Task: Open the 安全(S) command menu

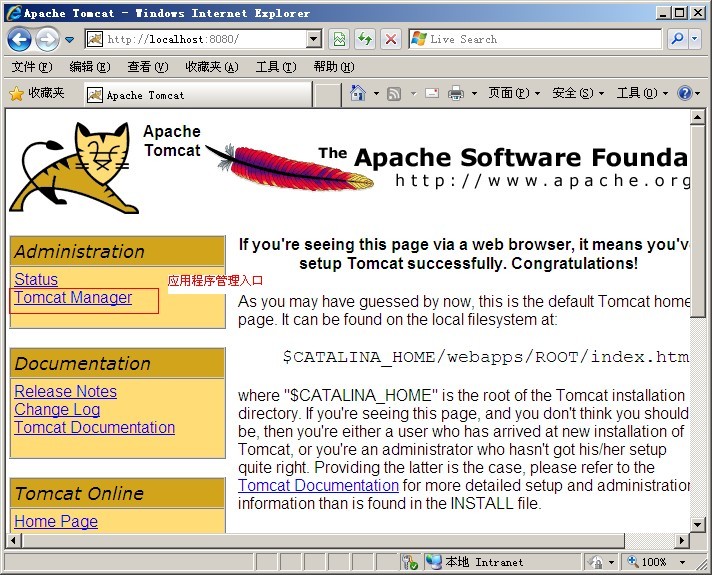Action: [x=578, y=93]
